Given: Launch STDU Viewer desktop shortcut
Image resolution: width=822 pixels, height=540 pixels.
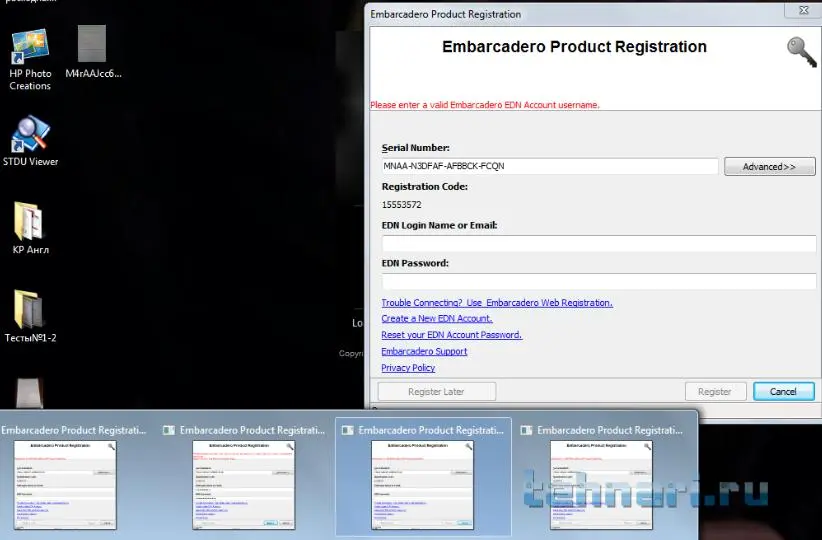Looking at the screenshot, I should [30, 141].
